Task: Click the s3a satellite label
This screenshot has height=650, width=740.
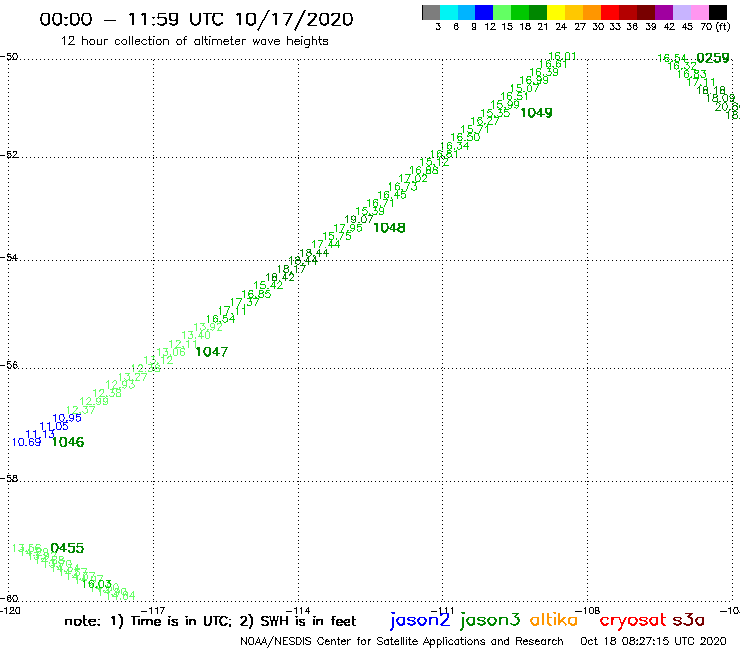Action: coord(689,620)
